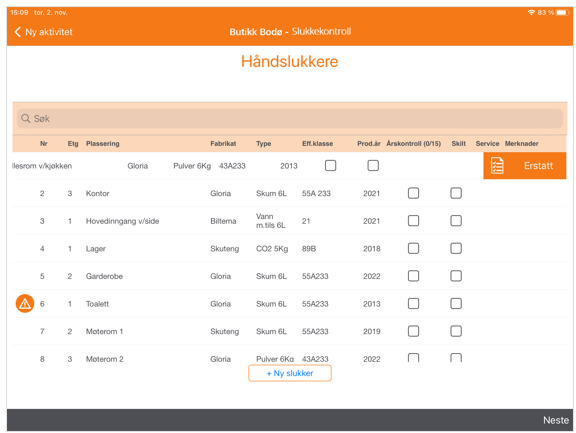Check Årskontroll box for Kontor row

coord(413,193)
